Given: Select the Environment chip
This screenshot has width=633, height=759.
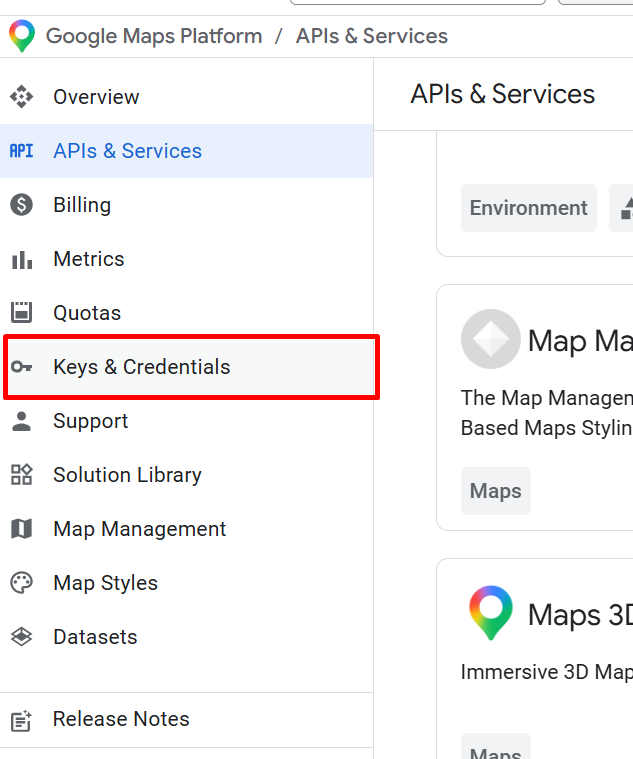Looking at the screenshot, I should click(528, 208).
